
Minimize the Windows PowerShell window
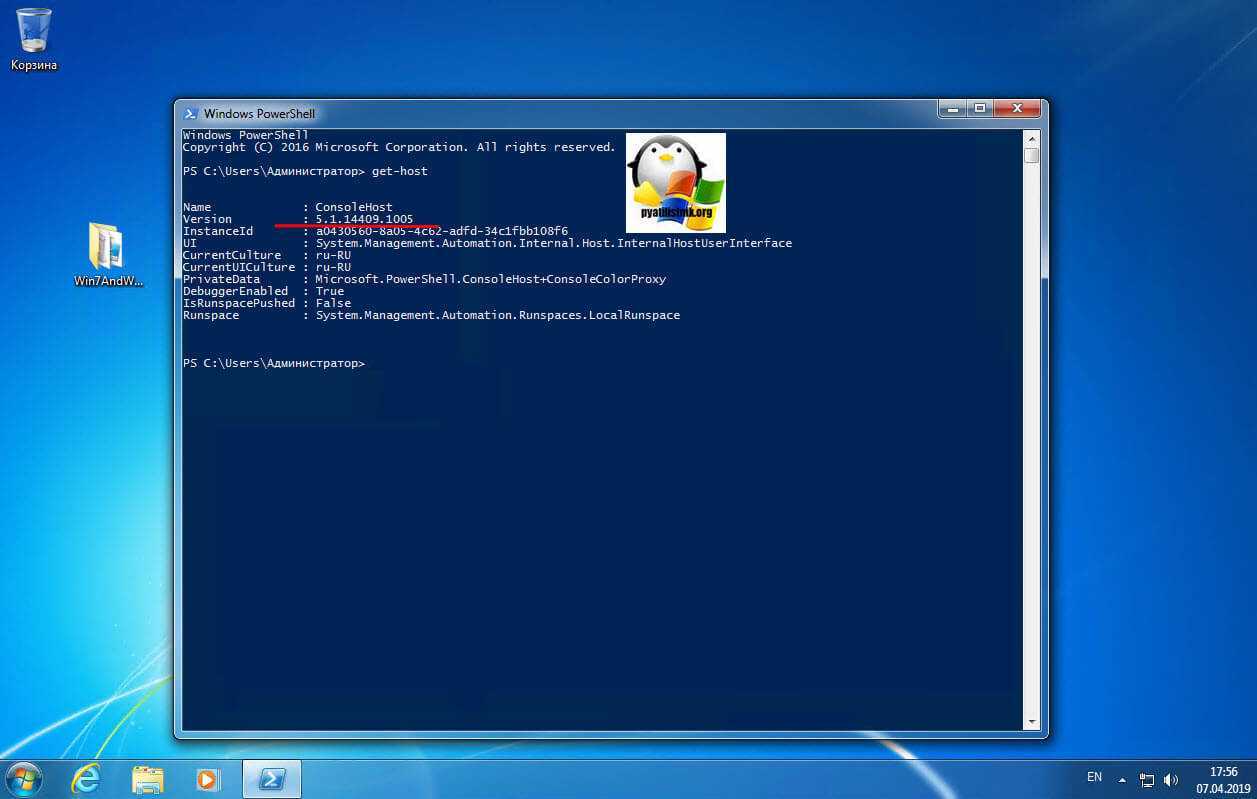coord(952,108)
